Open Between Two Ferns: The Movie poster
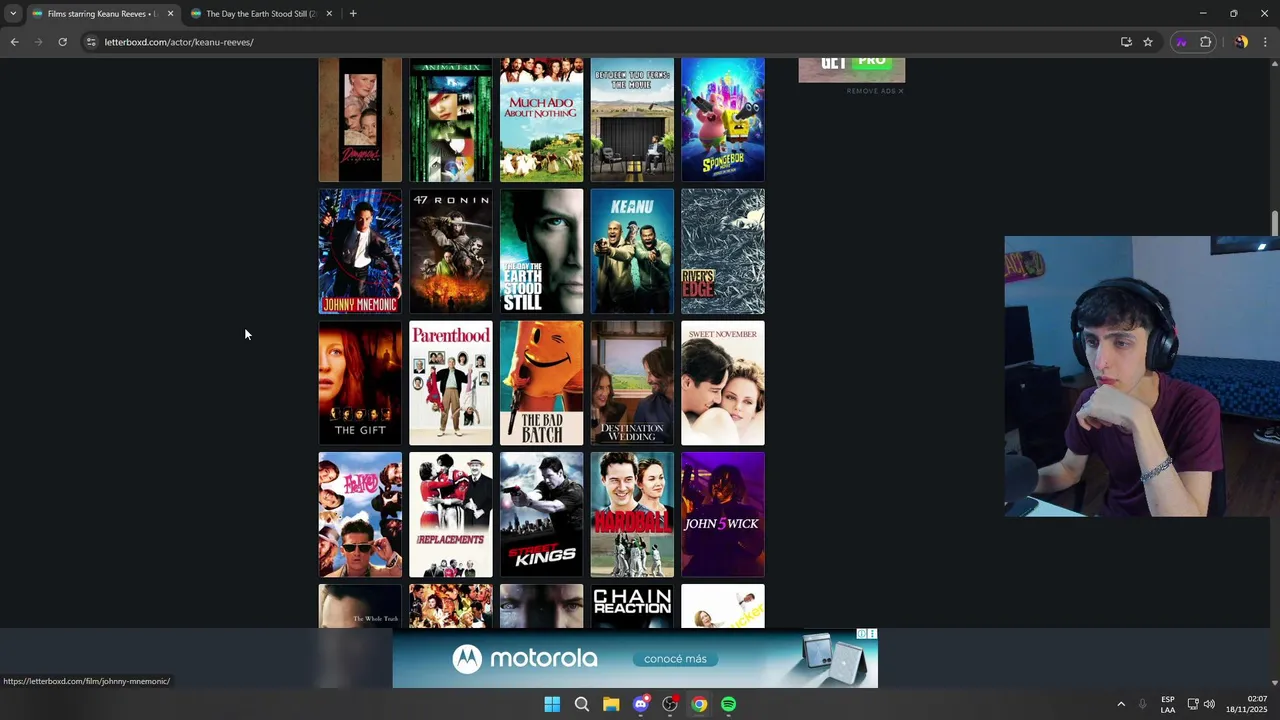Viewport: 1280px width, 720px height. pos(632,120)
